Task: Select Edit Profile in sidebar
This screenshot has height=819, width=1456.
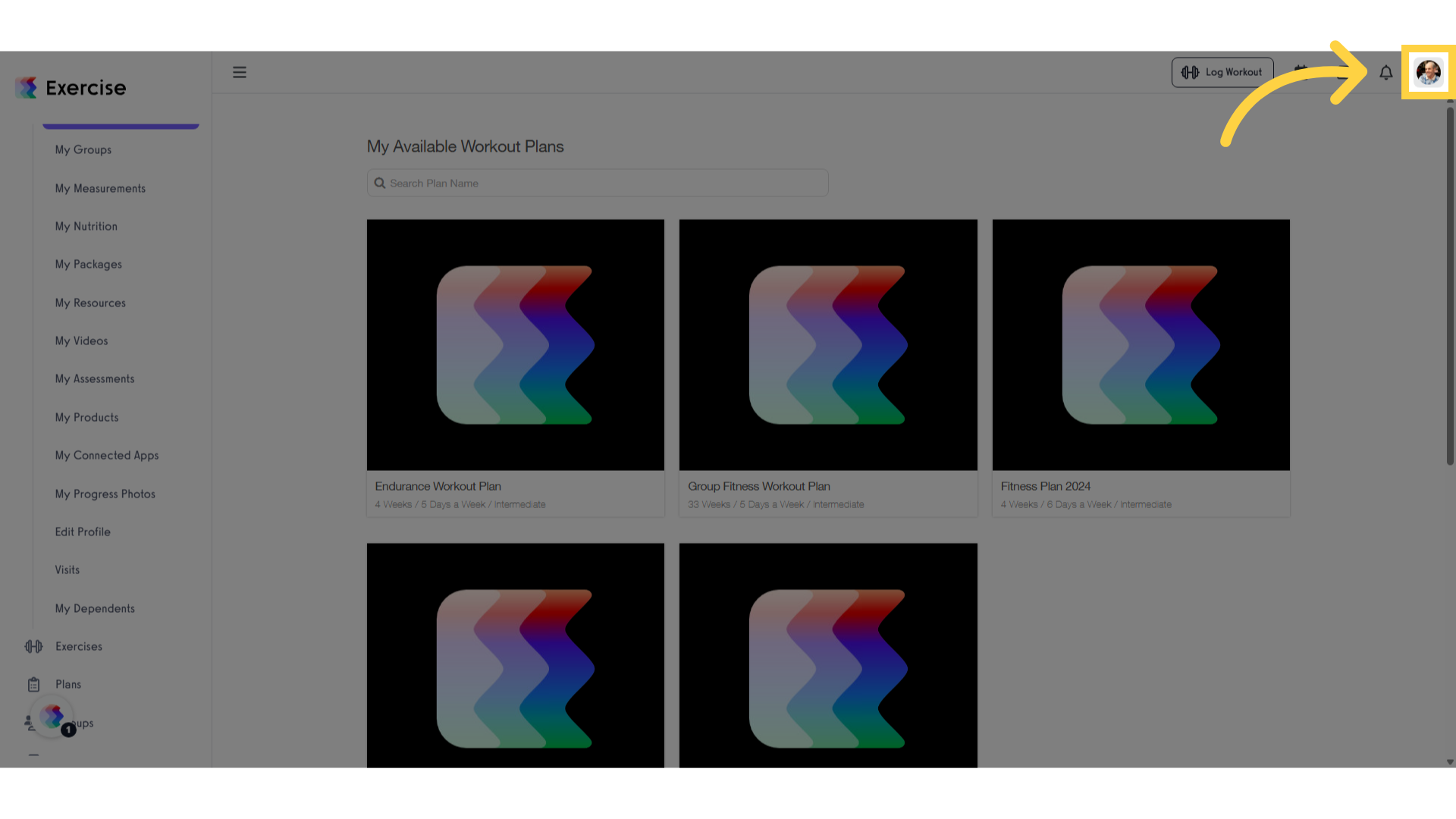Action: (x=83, y=532)
